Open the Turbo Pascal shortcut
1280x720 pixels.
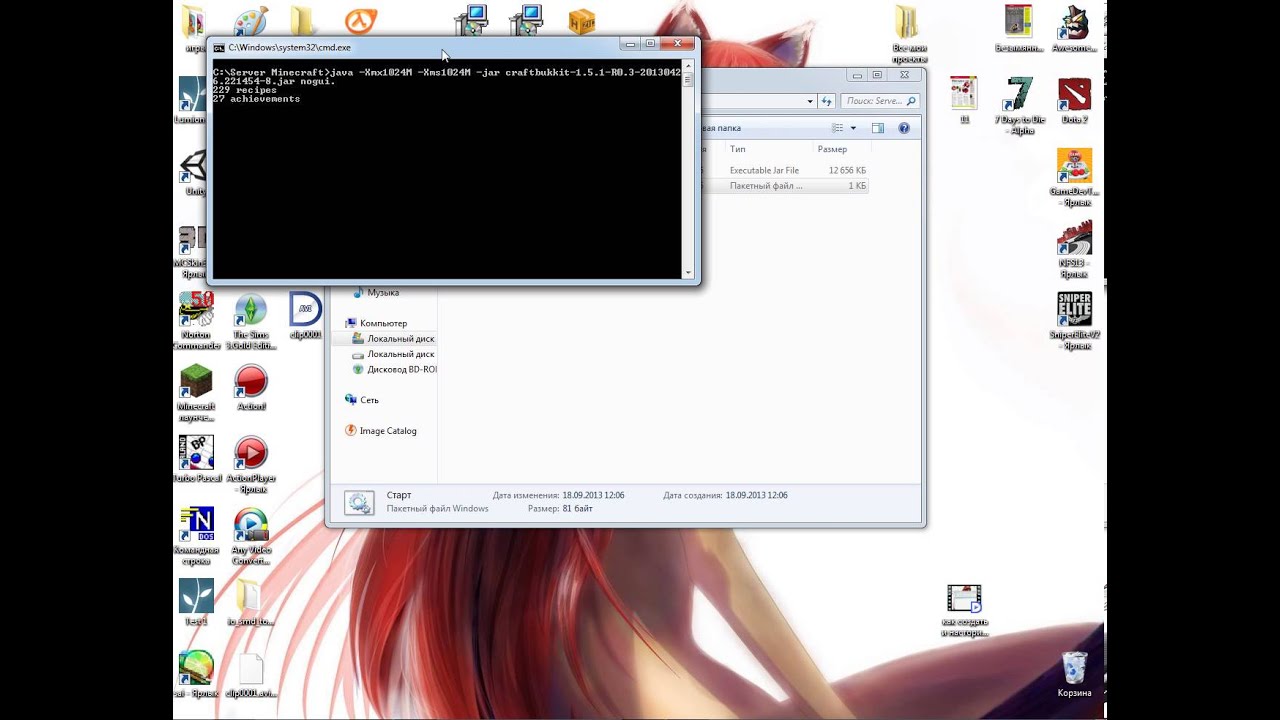point(196,459)
